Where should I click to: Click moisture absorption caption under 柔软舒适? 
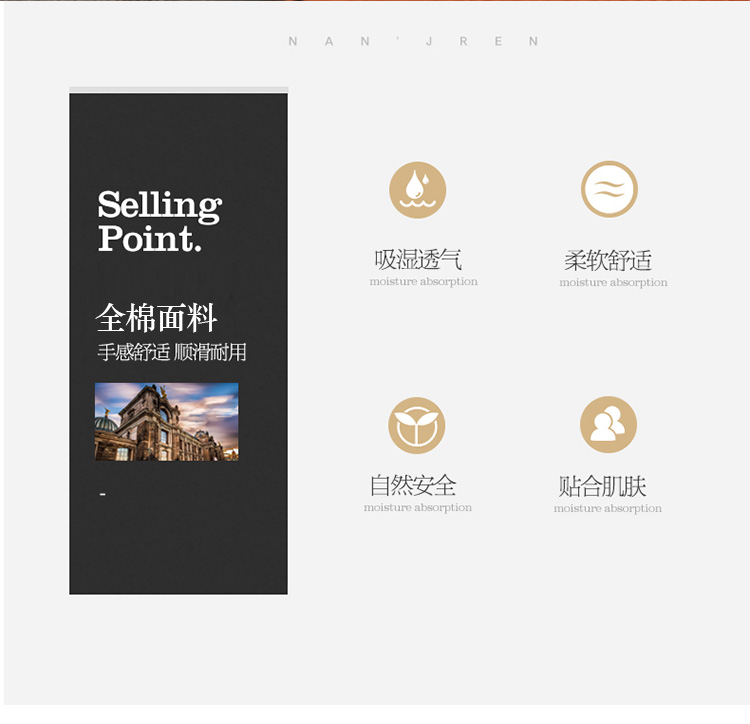[613, 283]
